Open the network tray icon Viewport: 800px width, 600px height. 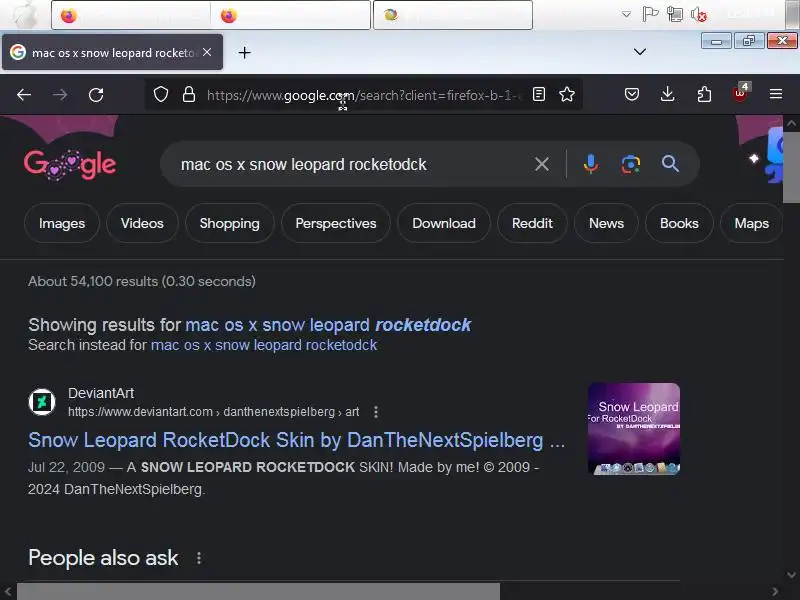tap(674, 14)
